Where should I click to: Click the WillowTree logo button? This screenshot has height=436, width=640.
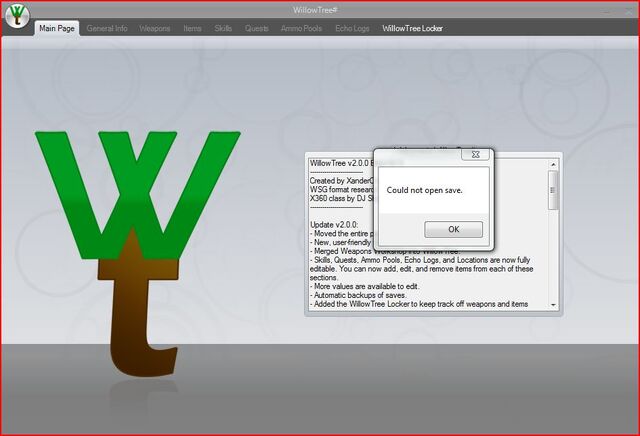18,16
